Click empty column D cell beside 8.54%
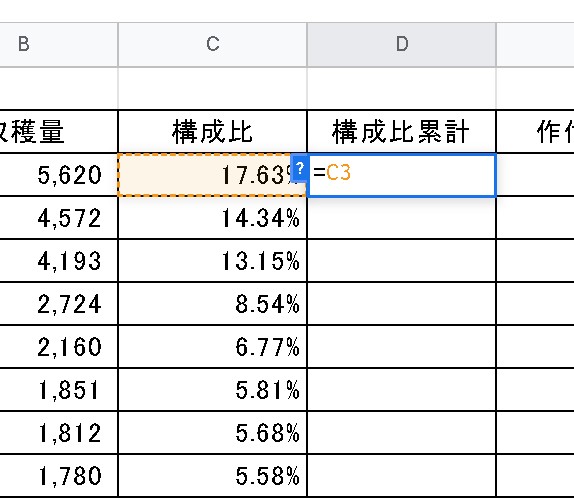The image size is (574, 498). (402, 304)
